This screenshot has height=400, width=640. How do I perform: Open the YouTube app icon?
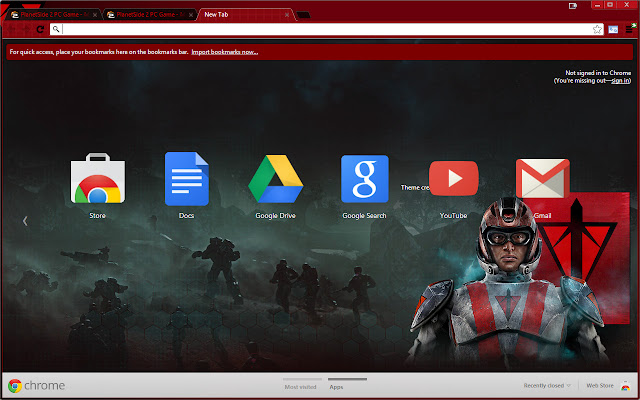click(453, 178)
